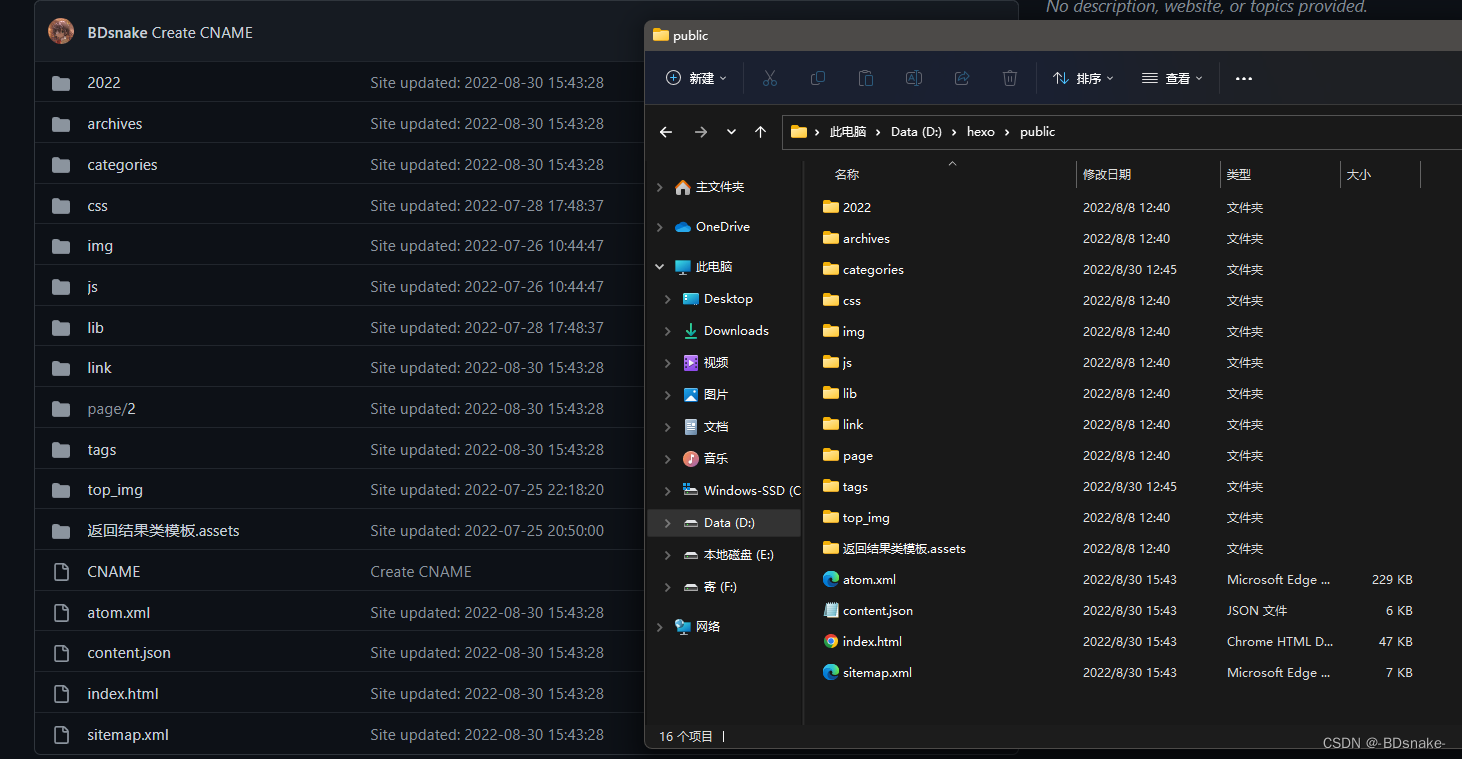Click the hexo breadcrumb in the address bar

pos(980,131)
